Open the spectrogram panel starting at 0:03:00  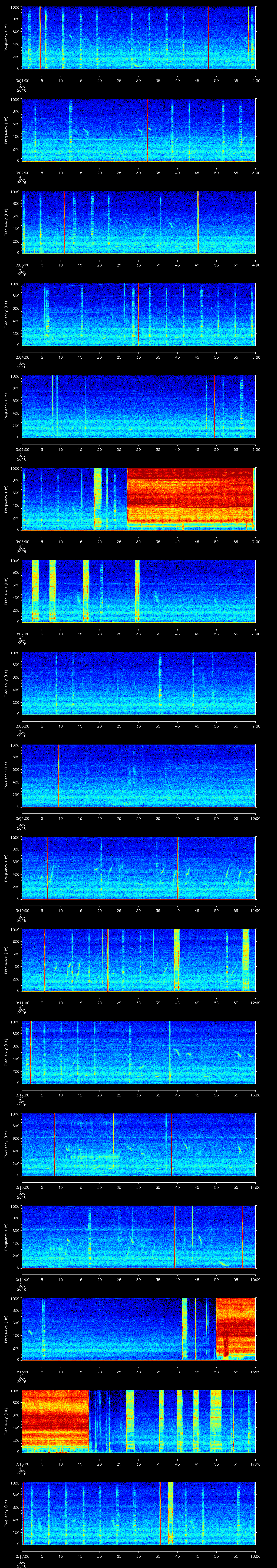pos(139,223)
